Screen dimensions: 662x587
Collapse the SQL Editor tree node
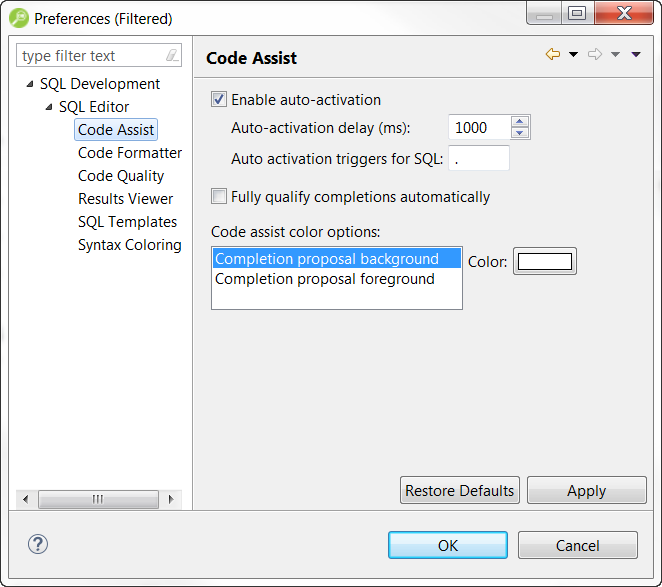(49, 107)
